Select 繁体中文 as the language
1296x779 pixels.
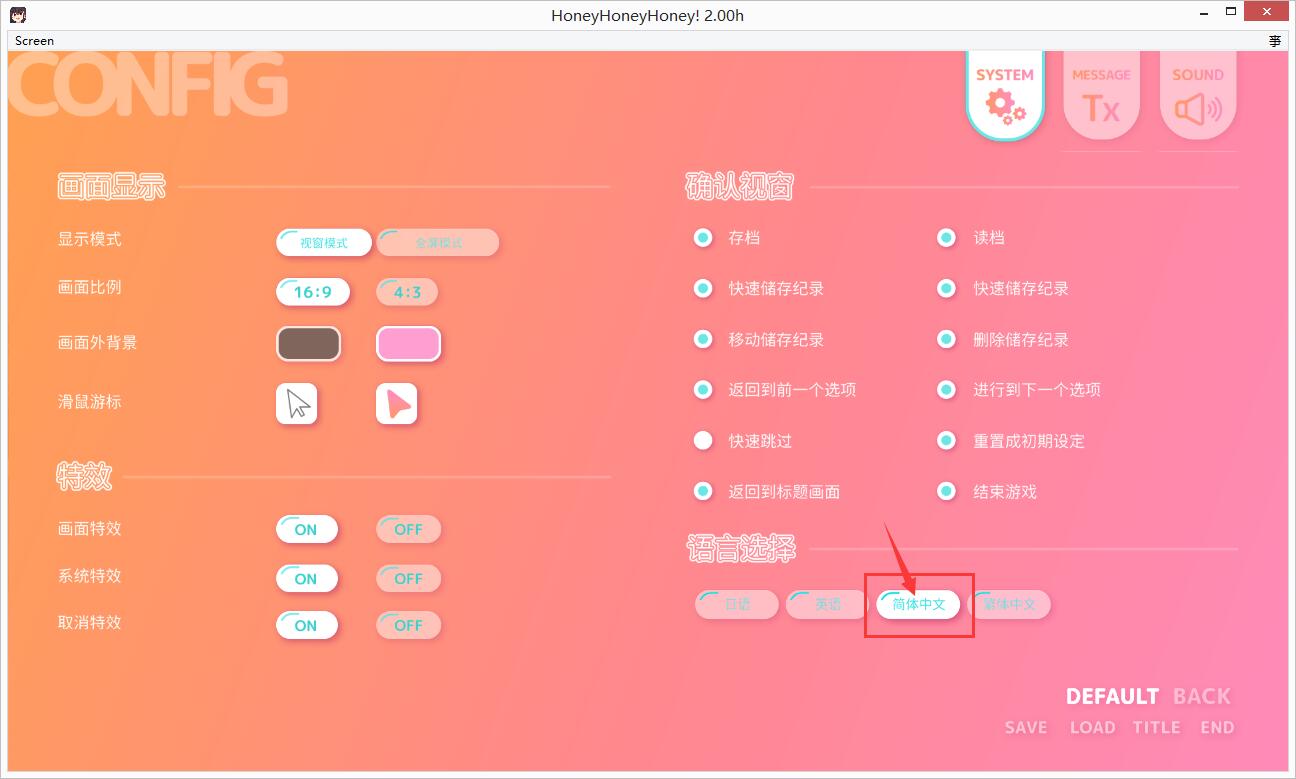[x=1010, y=605]
